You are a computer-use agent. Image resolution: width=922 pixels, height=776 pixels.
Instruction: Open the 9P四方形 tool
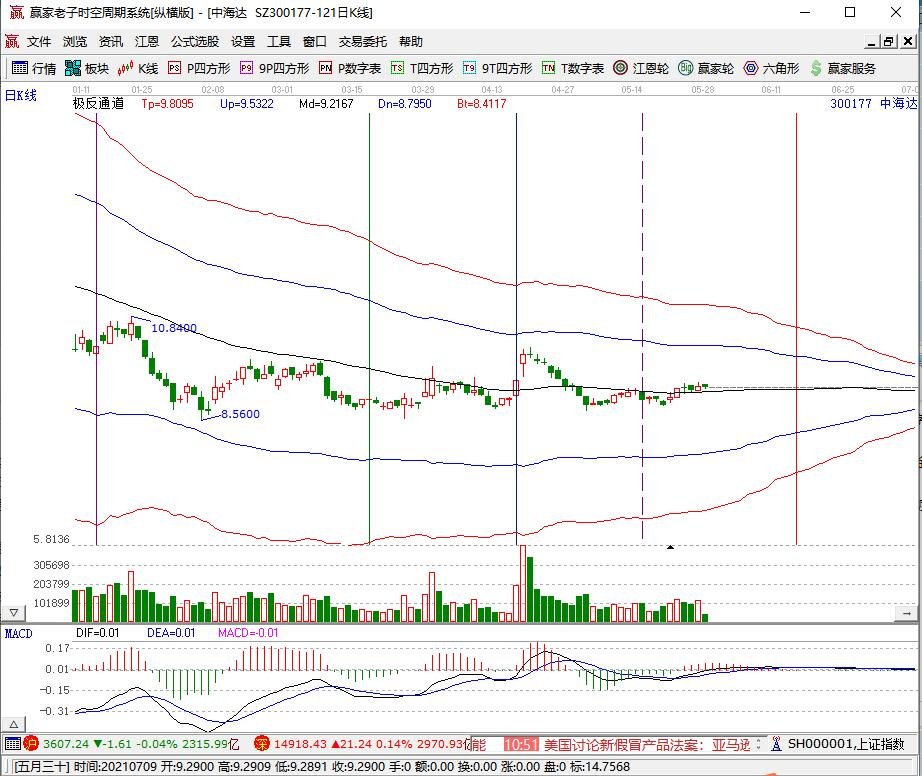click(274, 68)
